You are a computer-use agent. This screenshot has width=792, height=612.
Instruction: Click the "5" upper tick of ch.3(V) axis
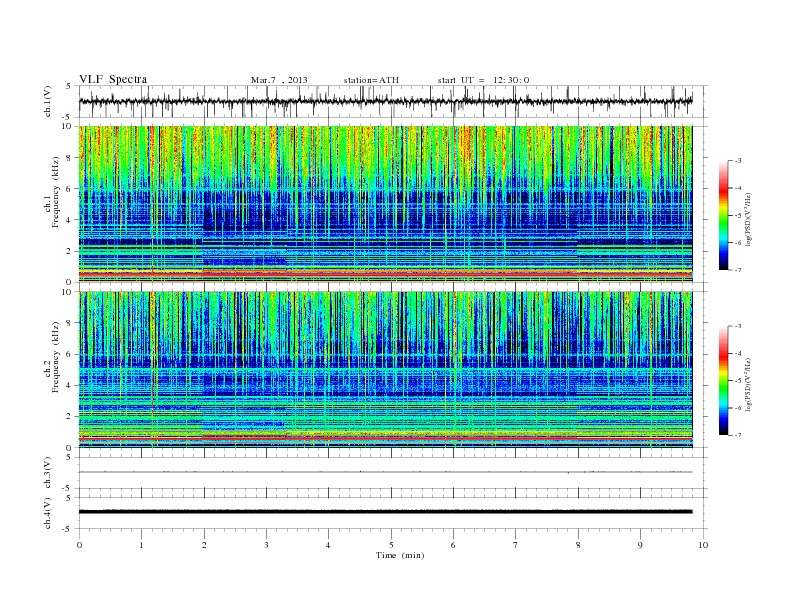click(70, 457)
